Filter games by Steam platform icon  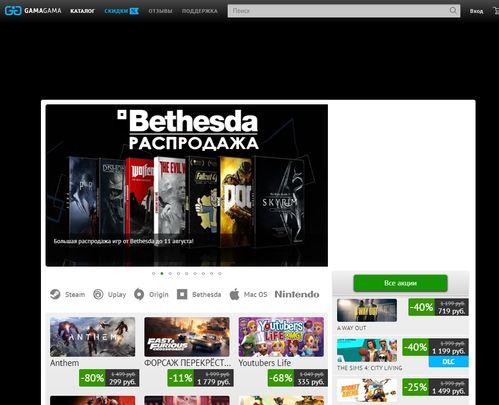tap(55, 294)
